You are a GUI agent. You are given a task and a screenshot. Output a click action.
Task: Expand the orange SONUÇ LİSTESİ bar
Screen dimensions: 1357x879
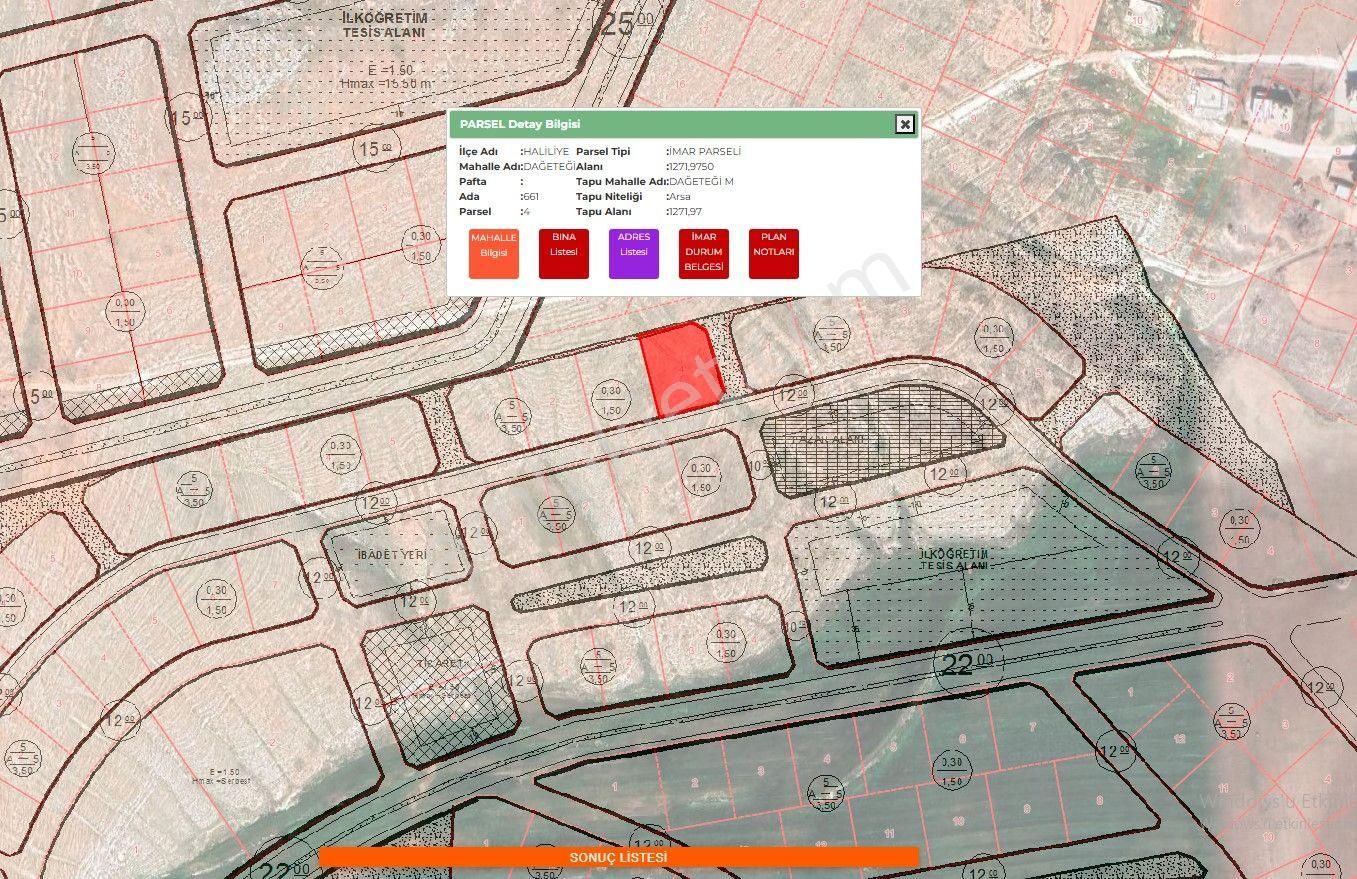pyautogui.click(x=618, y=857)
